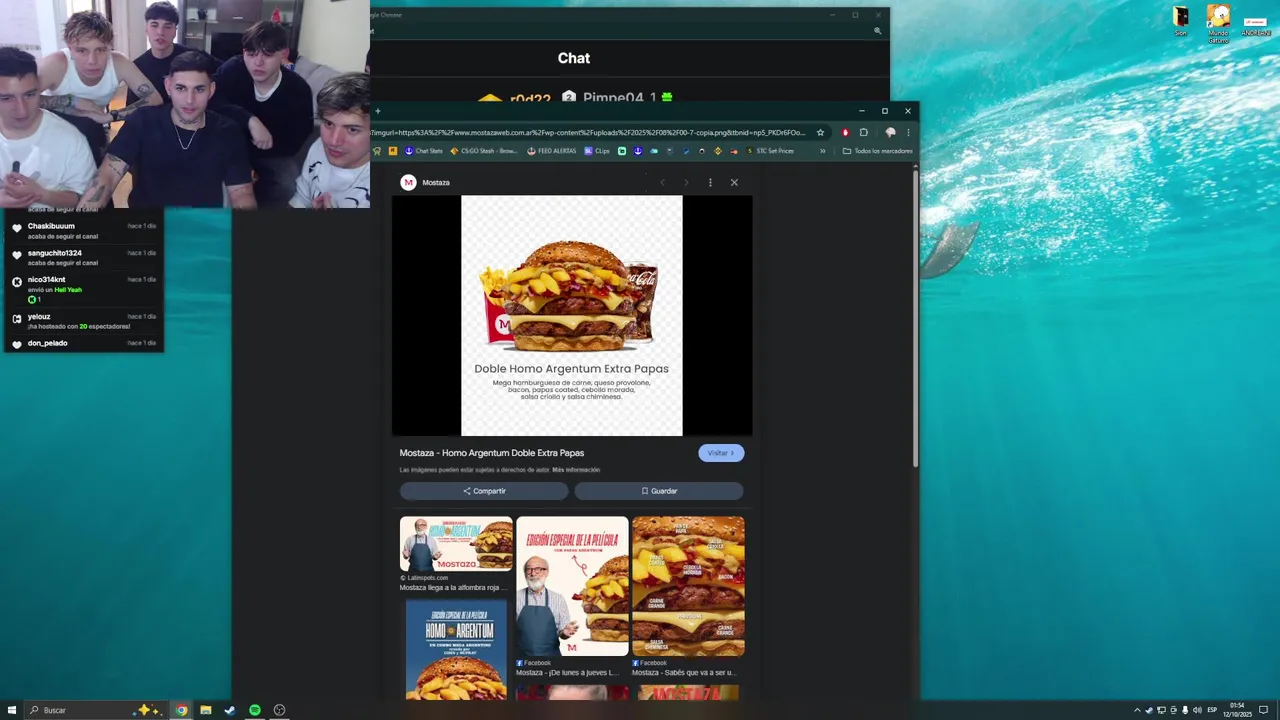The height and width of the screenshot is (720, 1280).
Task: Open the burger ingredients Facebook thumbnail
Action: 688,586
